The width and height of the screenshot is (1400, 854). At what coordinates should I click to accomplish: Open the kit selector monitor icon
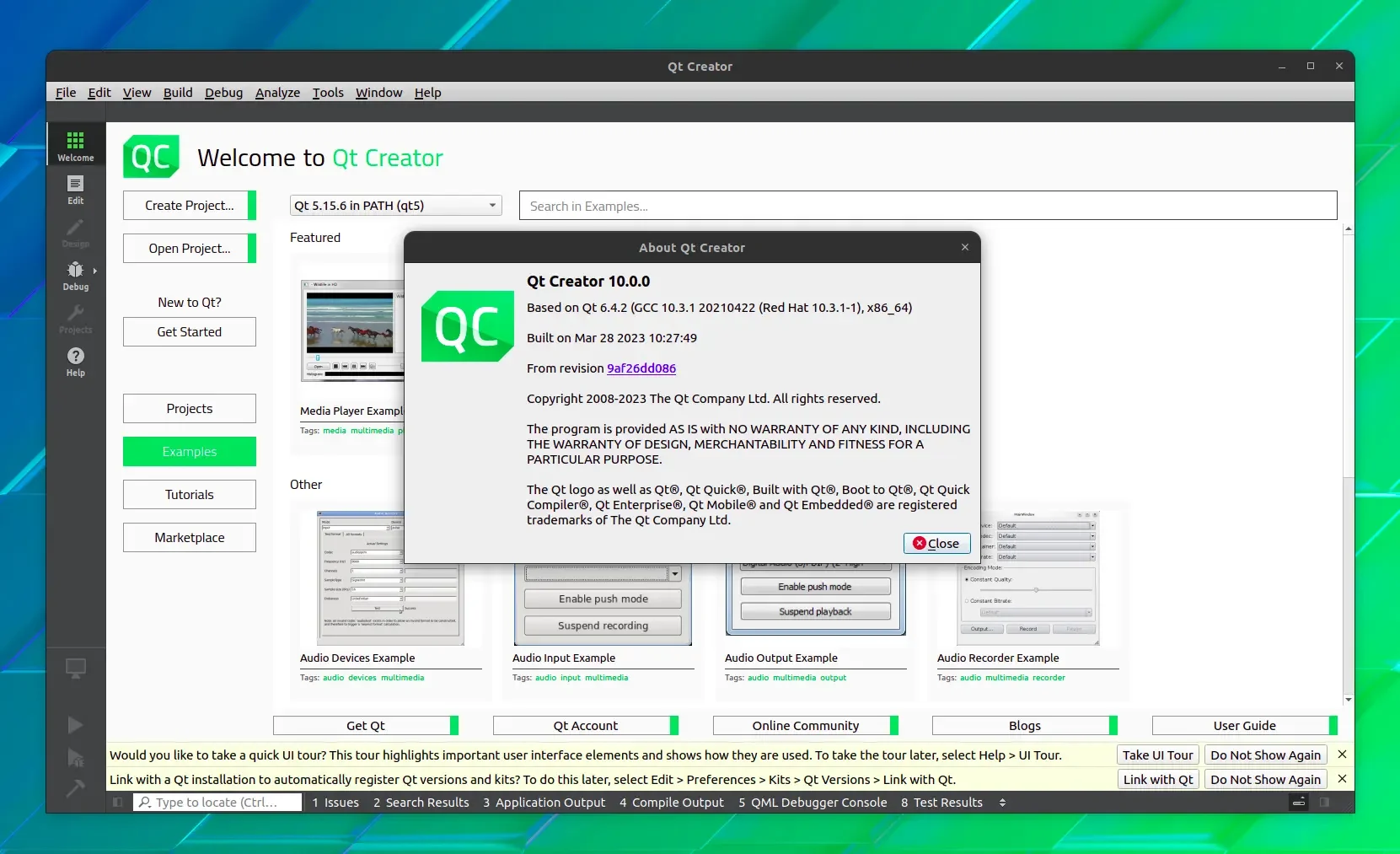coord(76,669)
